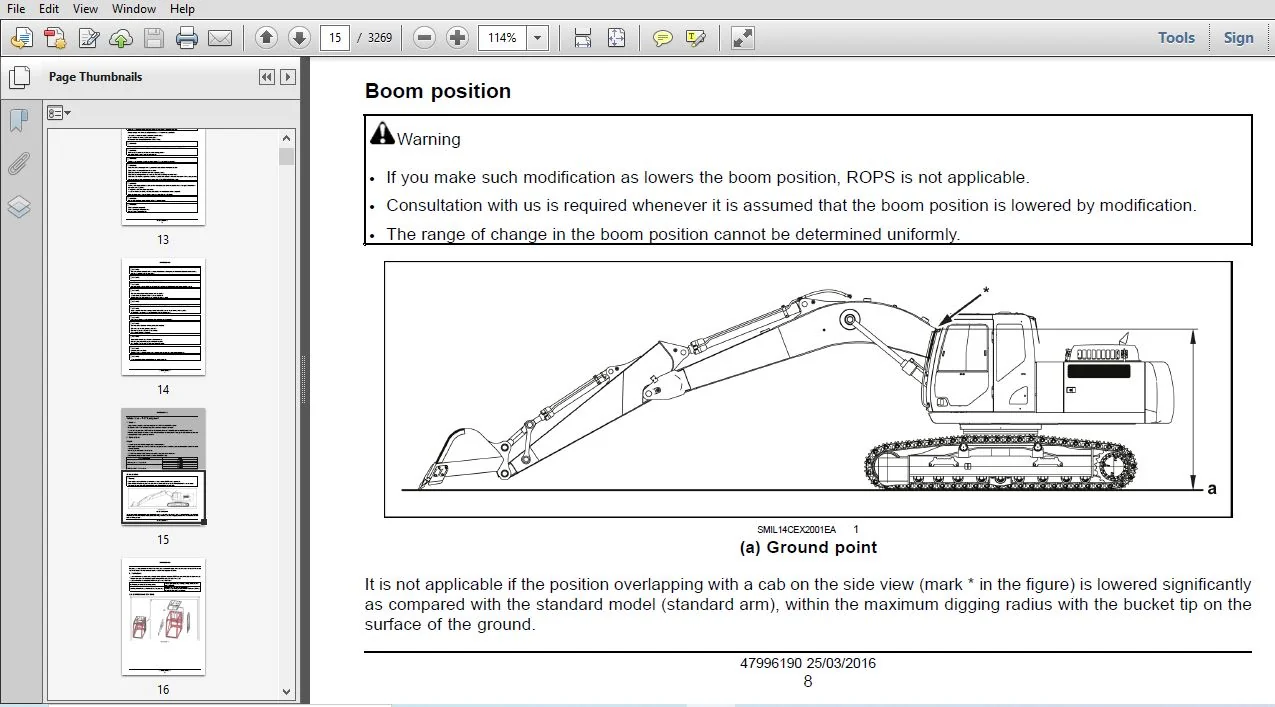Viewport: 1275px width, 707px height.
Task: Click the 'Boom position' heading
Action: 438,91
